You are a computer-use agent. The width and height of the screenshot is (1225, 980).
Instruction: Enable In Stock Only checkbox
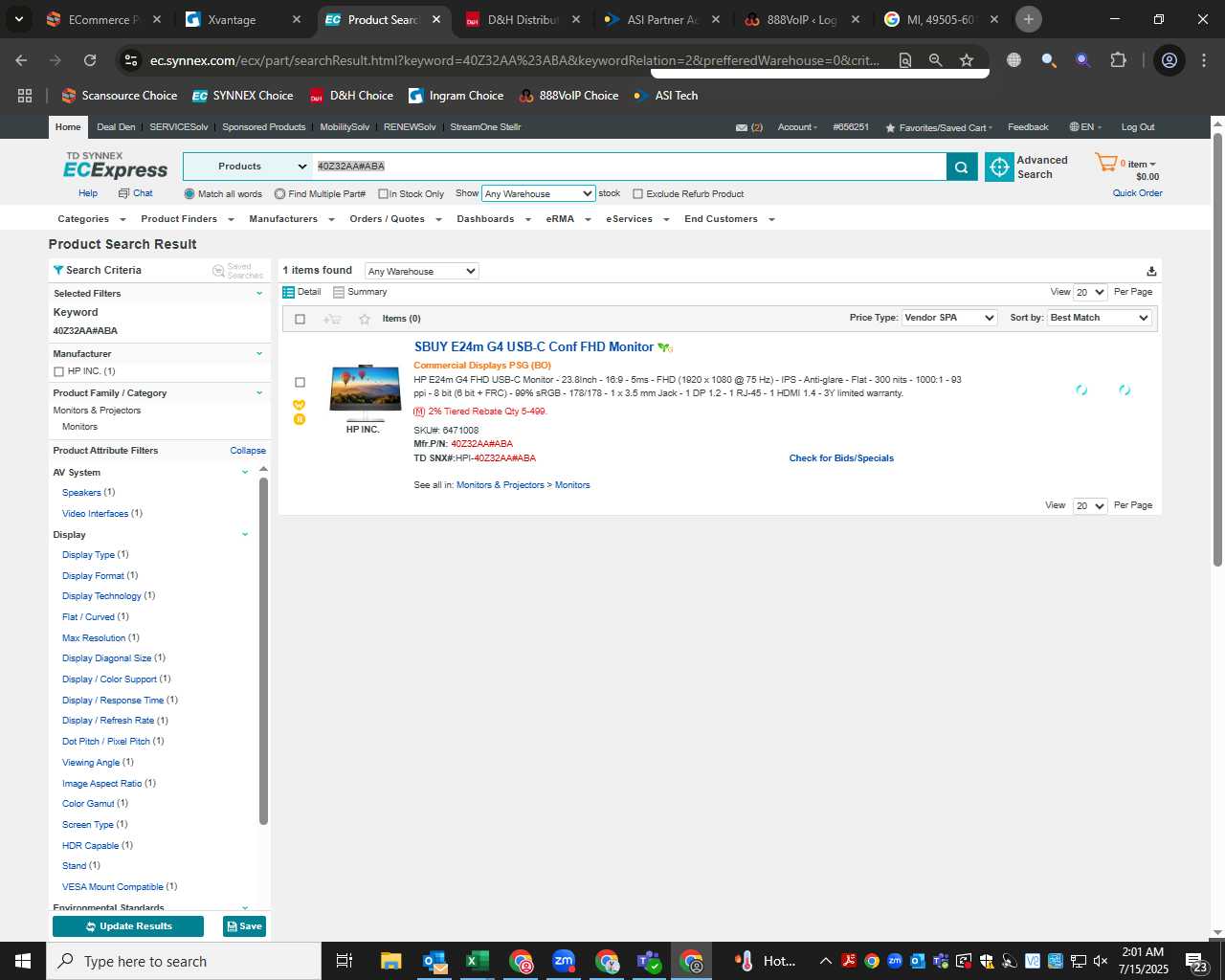coord(383,194)
